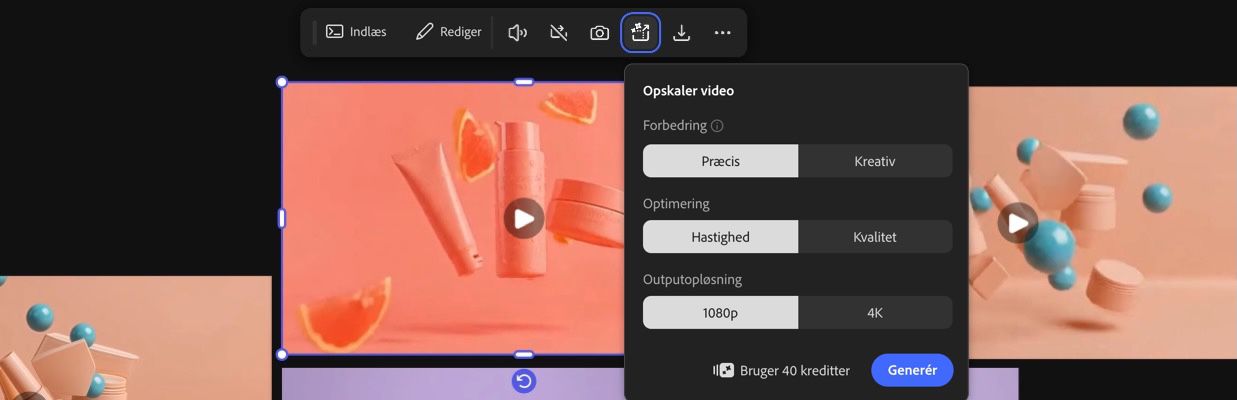Click the bottom-edge middle resize handle
Screen dimensions: 1237x400
524,354
